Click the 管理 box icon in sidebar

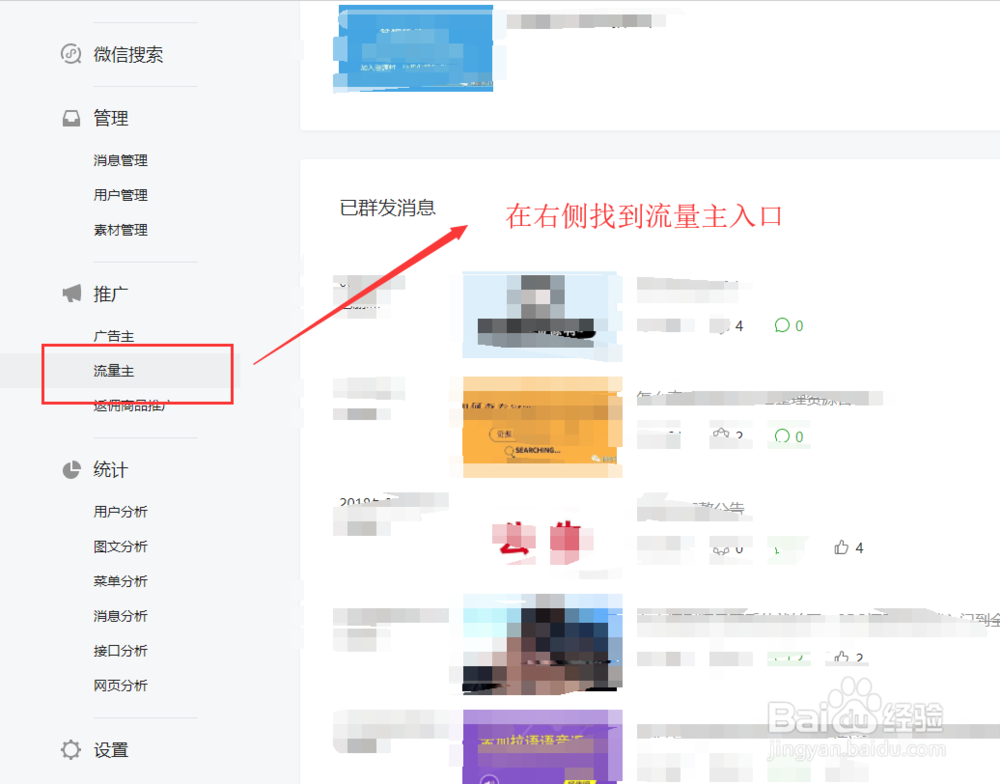pos(70,117)
